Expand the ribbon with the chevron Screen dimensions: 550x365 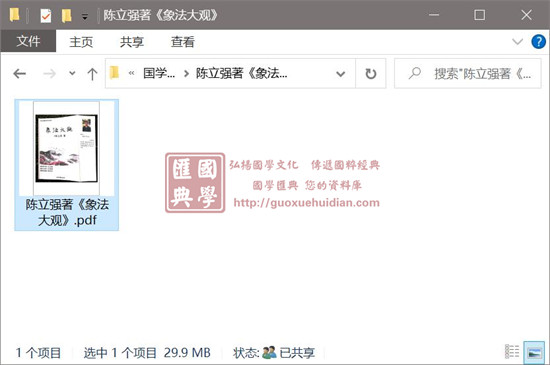click(x=517, y=42)
